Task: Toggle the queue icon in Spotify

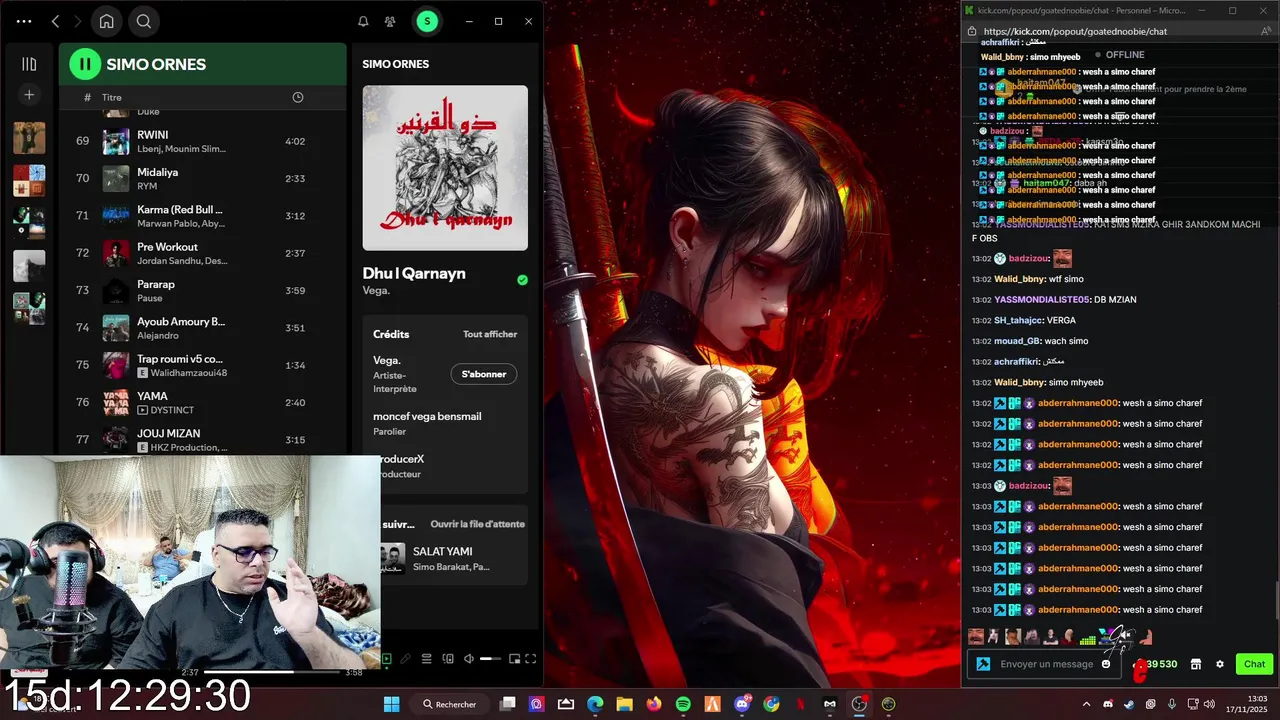Action: (427, 659)
